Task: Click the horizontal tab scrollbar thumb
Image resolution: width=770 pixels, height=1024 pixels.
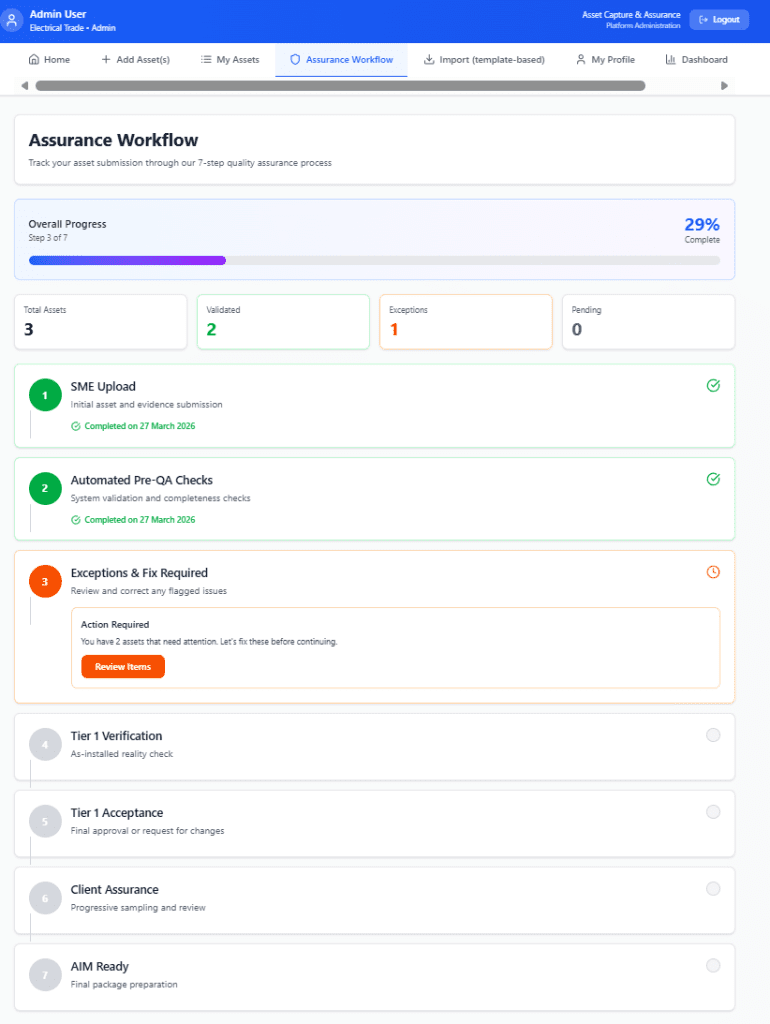Action: point(340,86)
